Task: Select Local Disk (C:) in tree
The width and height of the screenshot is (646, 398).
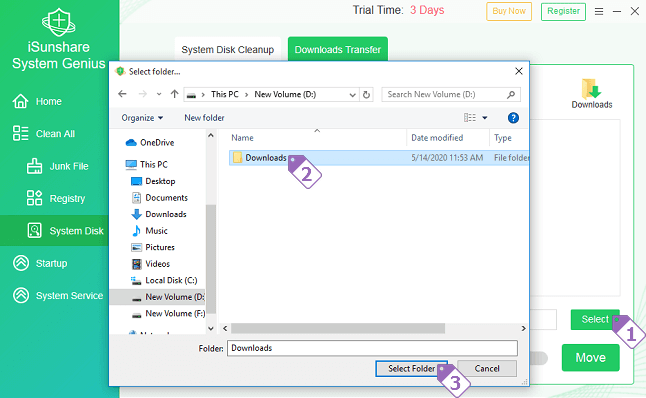Action: (171, 280)
